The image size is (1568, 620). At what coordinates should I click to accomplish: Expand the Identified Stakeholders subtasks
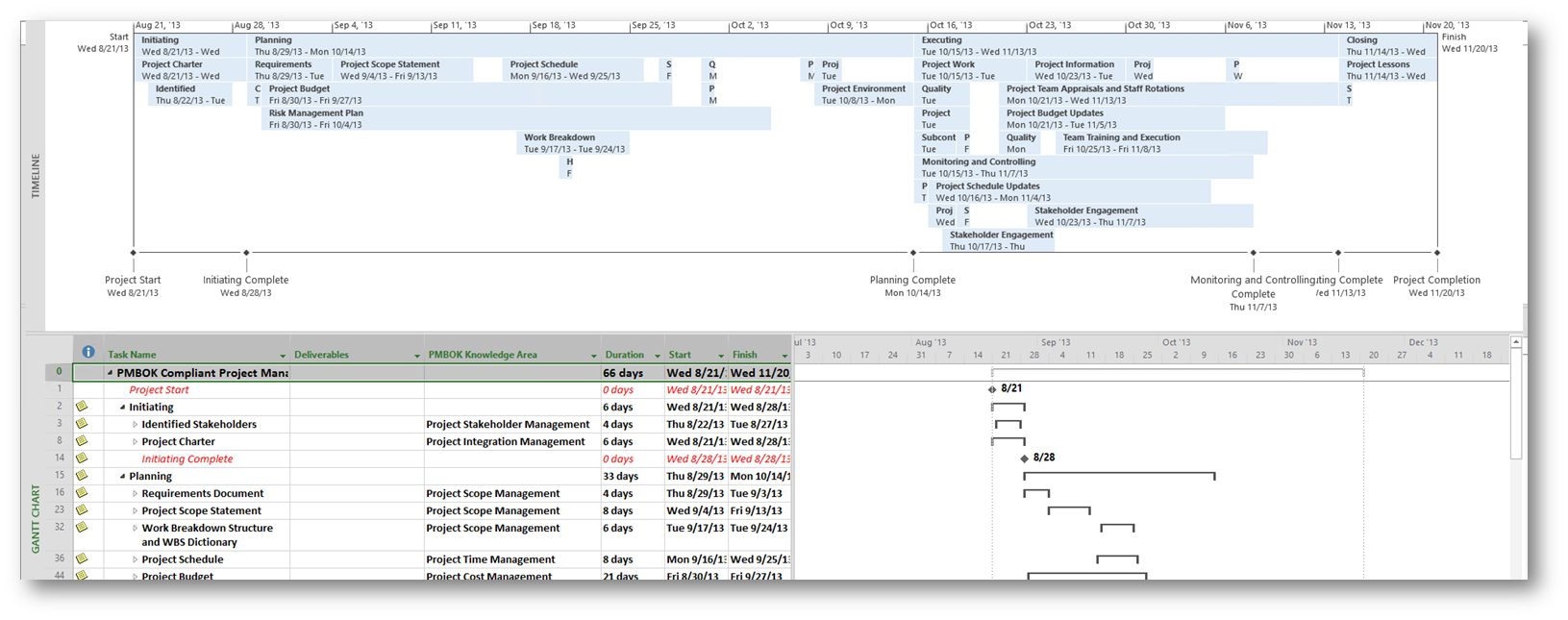tap(136, 425)
